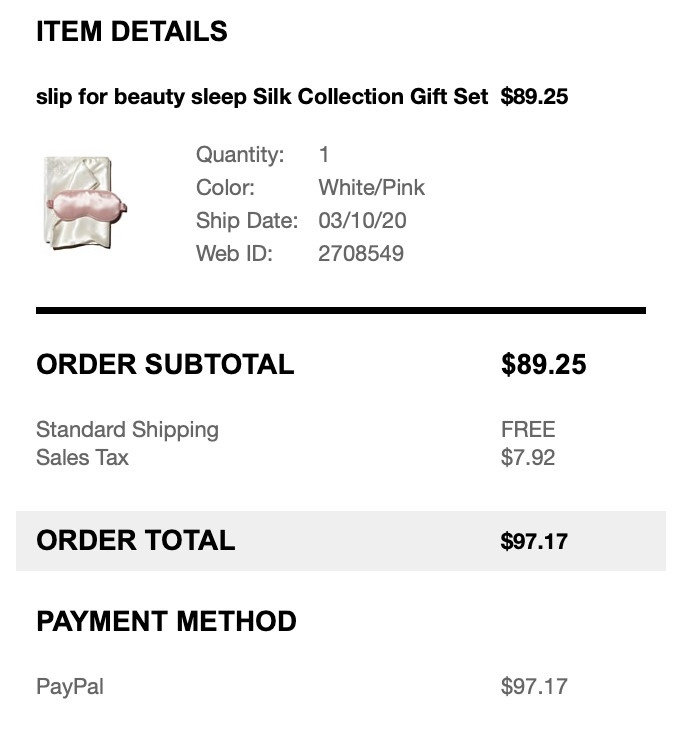Open slip for beauty sleep Silk Collection title
The width and height of the screenshot is (681, 740).
click(262, 97)
